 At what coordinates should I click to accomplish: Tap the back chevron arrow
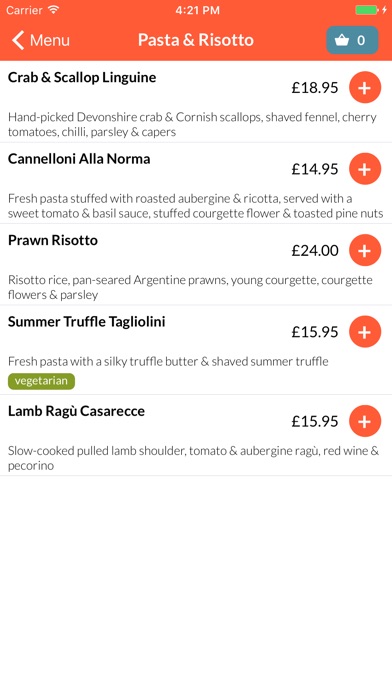18,40
